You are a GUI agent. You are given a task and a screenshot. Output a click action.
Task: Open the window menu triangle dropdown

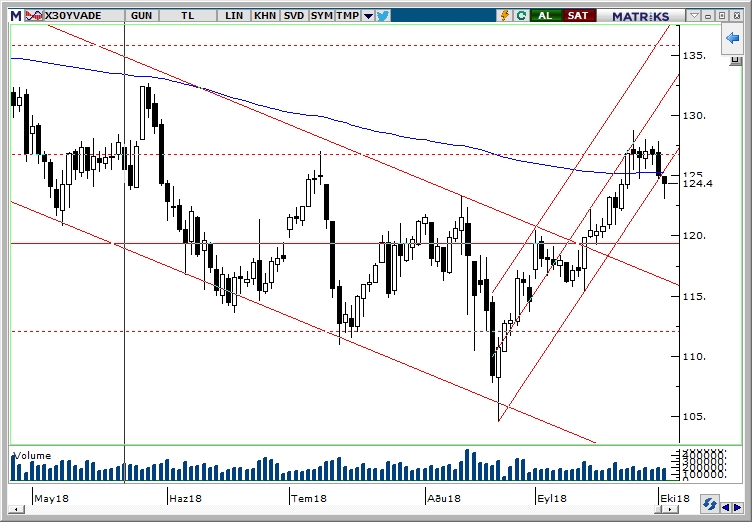click(x=694, y=16)
